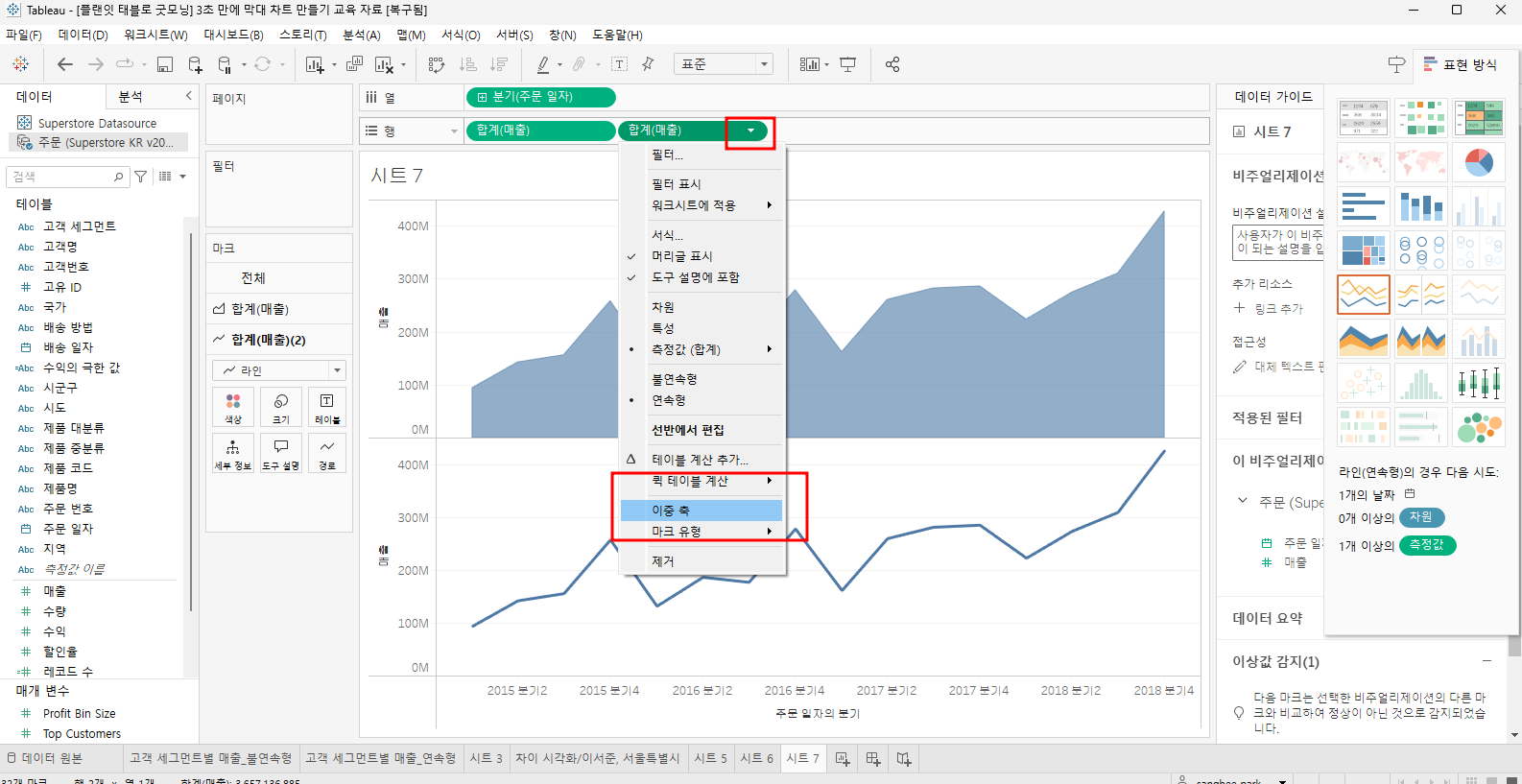Open the Tooltip mark card

pos(281,453)
